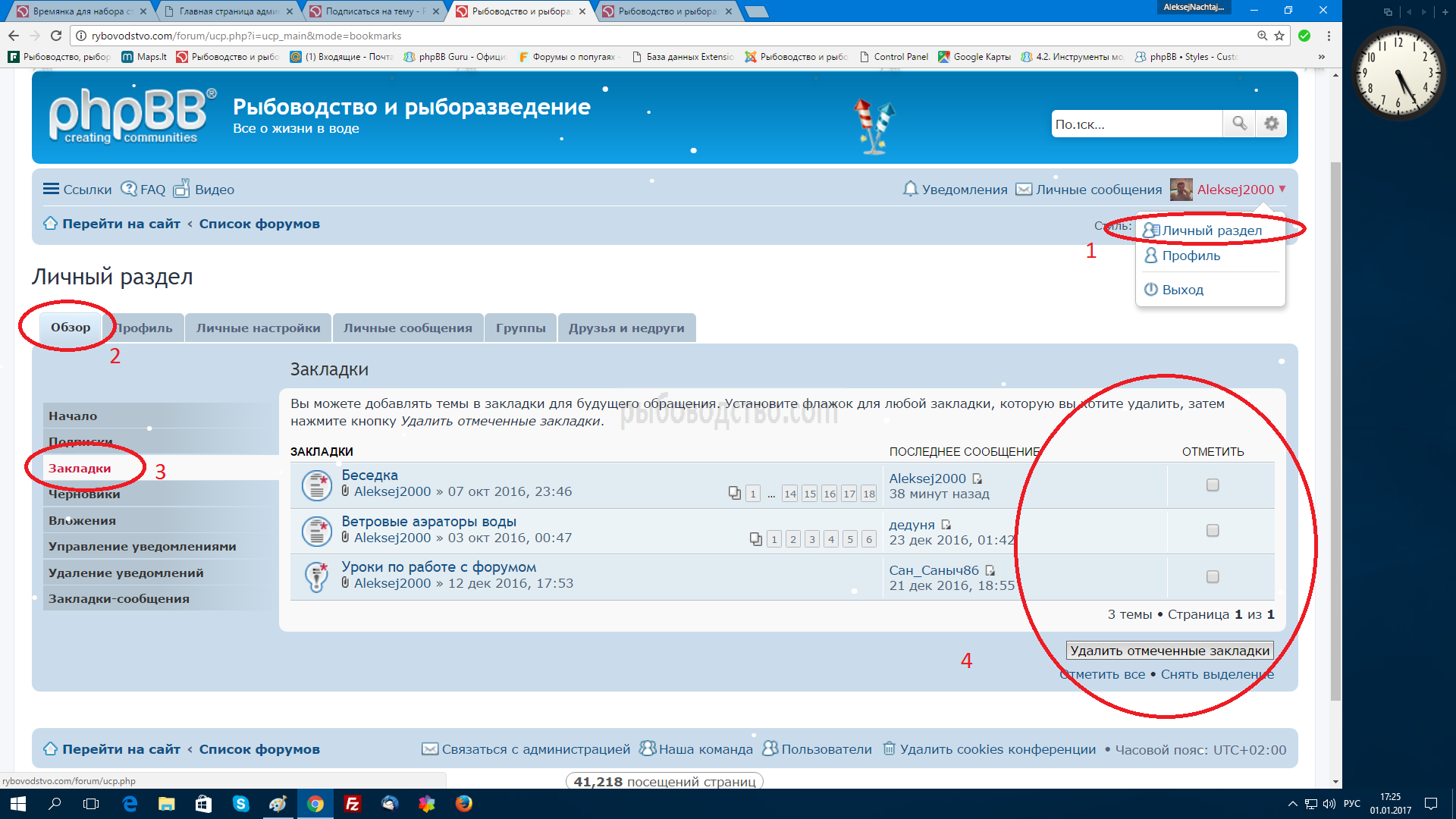Click Связаться с администрацией link
Viewport: 1456px width, 819px height.
(x=526, y=749)
